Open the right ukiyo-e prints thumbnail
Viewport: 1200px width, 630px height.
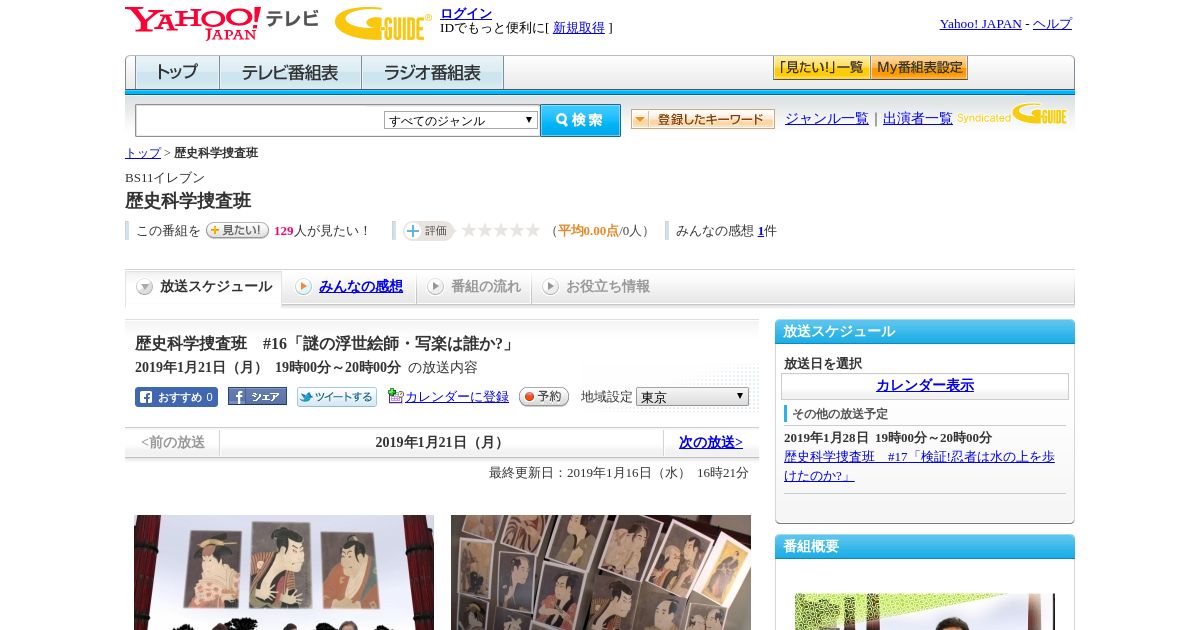[x=601, y=572]
